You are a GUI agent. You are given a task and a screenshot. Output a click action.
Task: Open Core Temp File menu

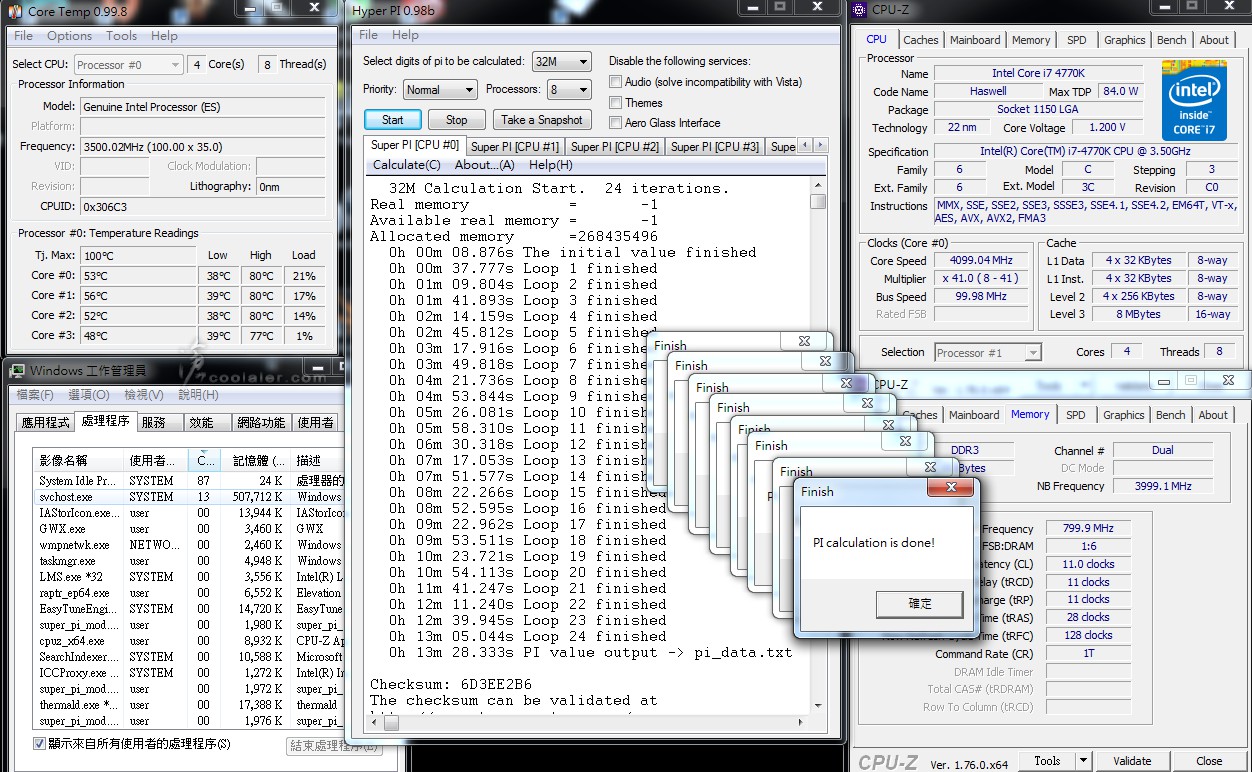click(x=24, y=36)
